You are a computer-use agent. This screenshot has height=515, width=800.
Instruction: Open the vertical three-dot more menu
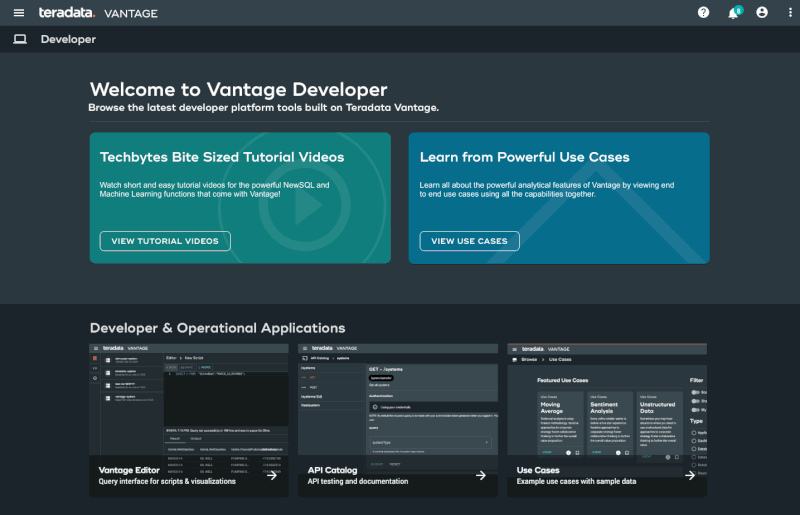pyautogui.click(x=790, y=13)
